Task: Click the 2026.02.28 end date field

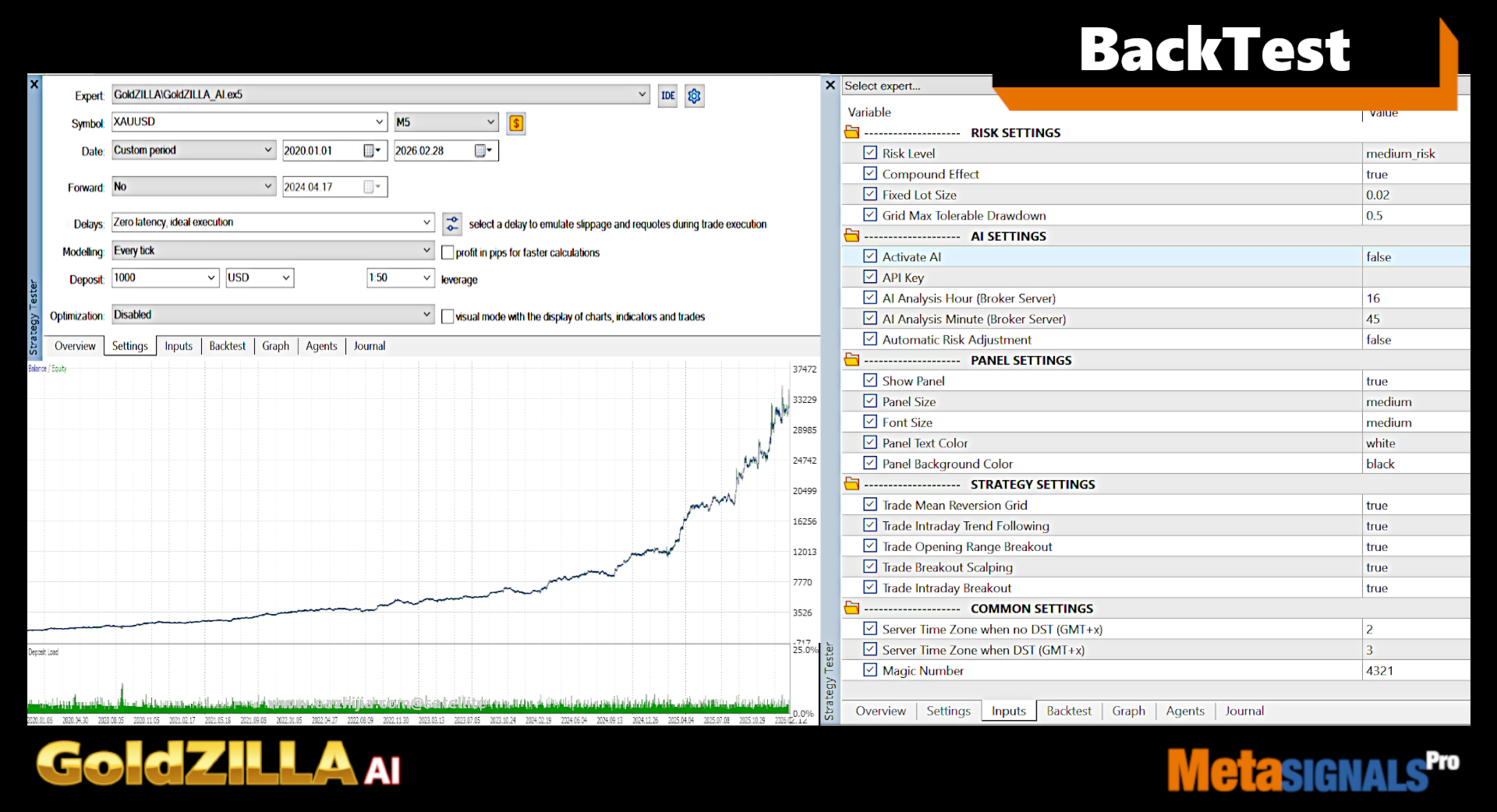Action: tap(434, 150)
